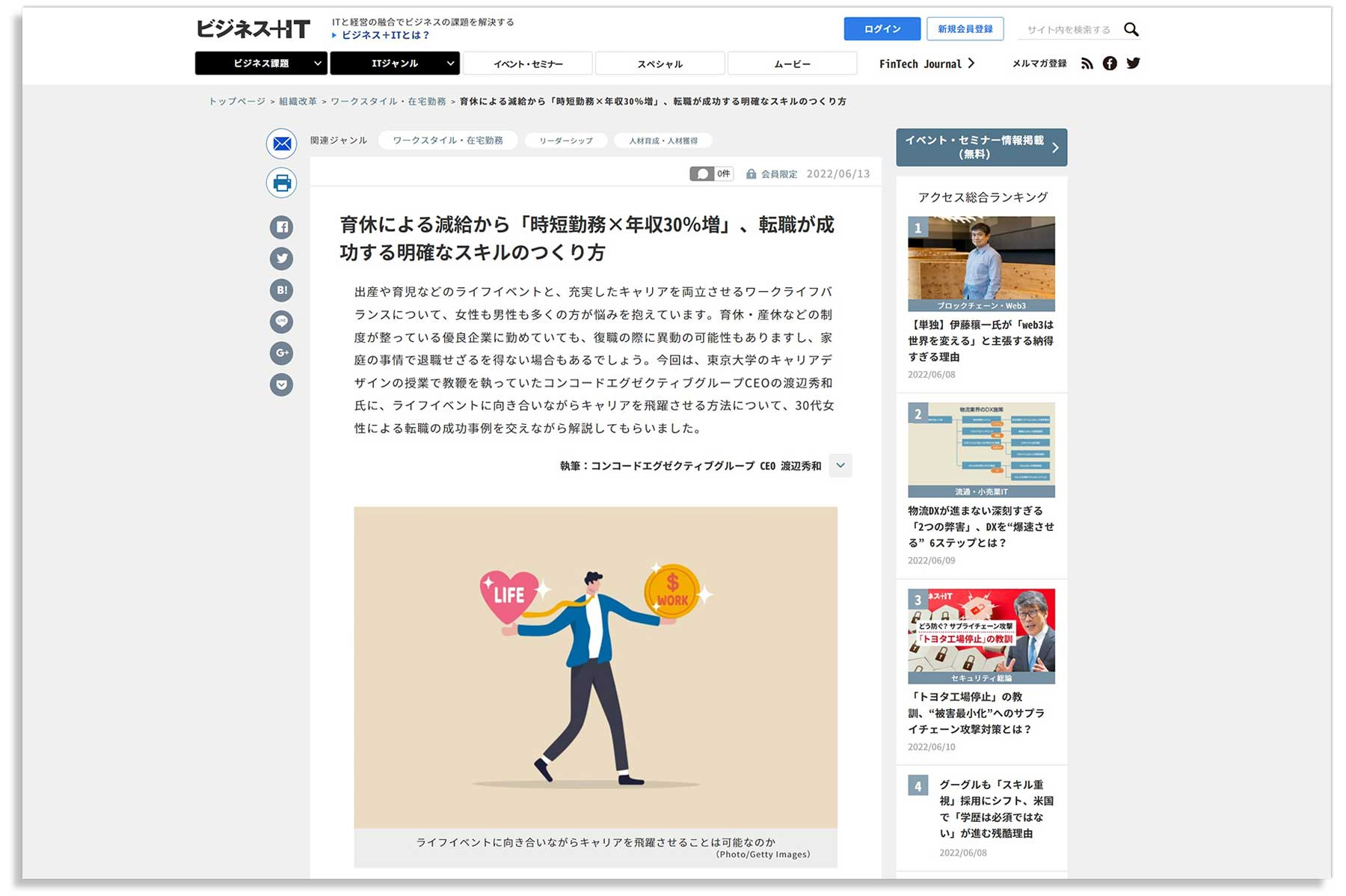Share article via Facebook sidebar icon
The image size is (1346, 896).
tap(282, 227)
